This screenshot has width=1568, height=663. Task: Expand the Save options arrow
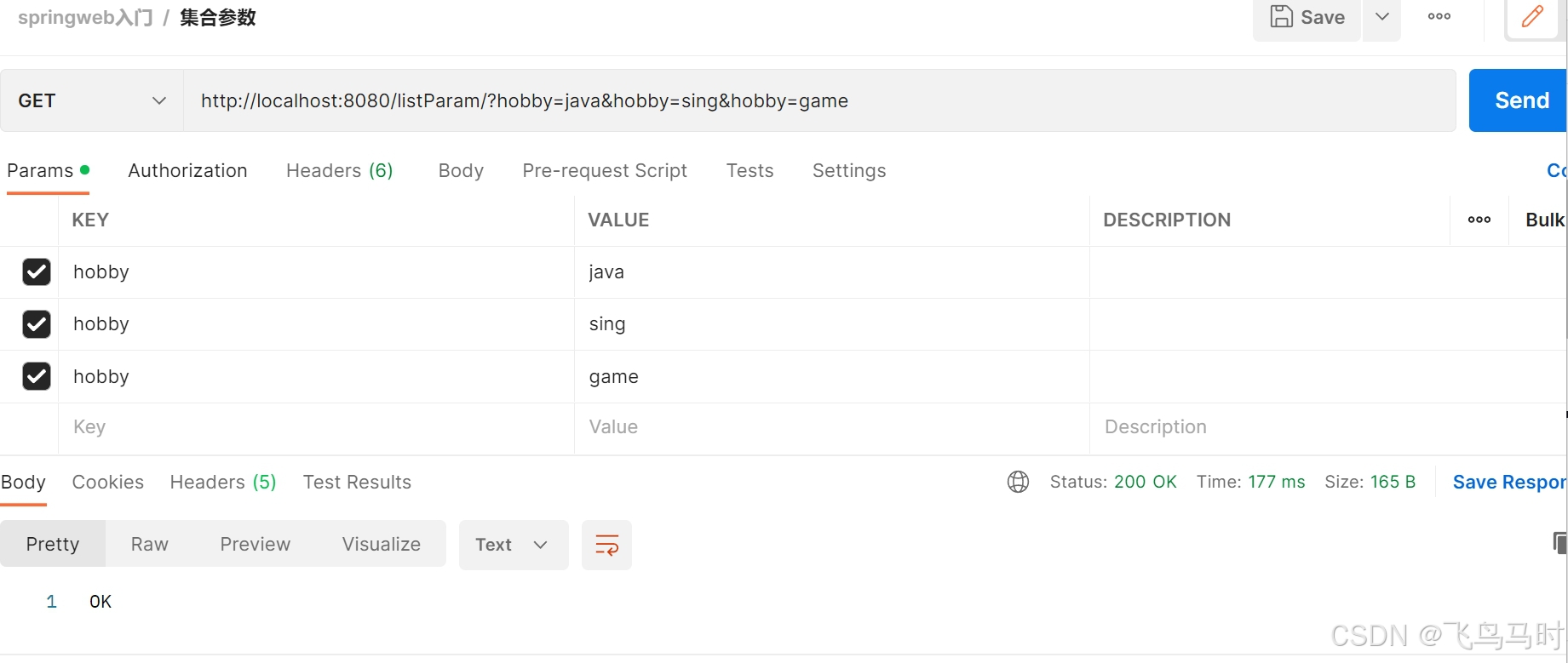pos(1381,18)
